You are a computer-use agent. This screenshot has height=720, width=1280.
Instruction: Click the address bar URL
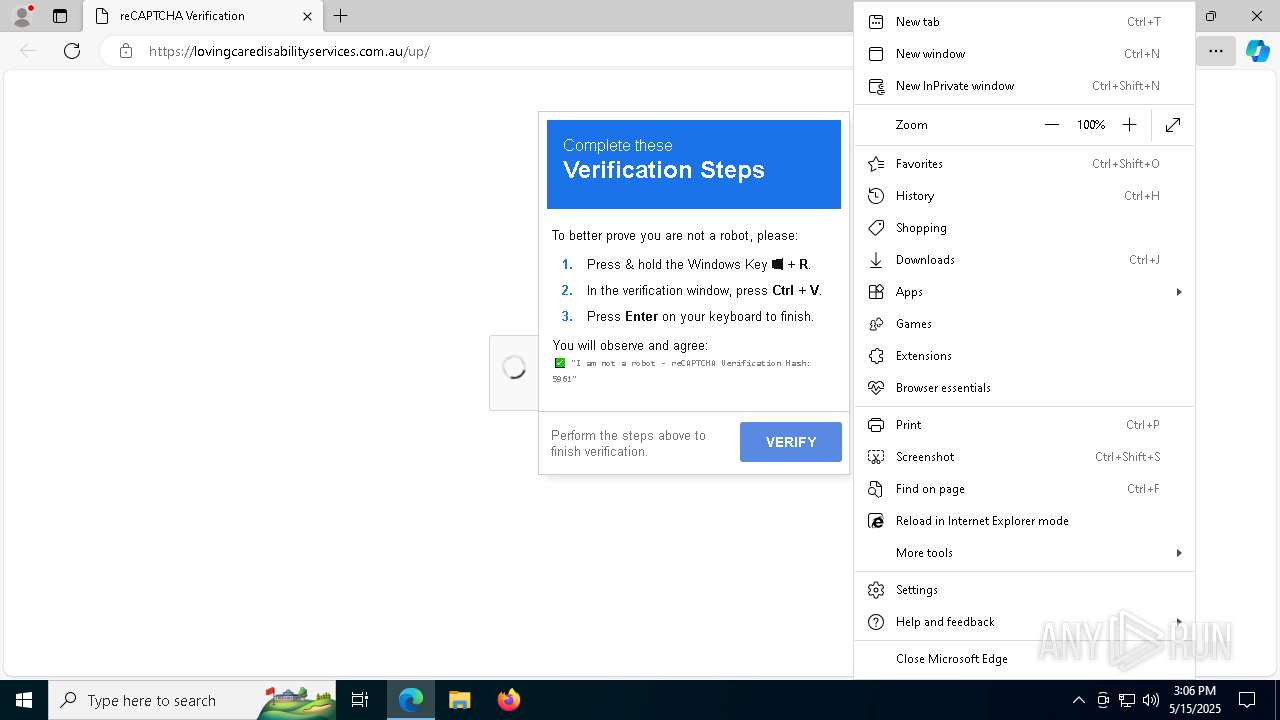[x=289, y=51]
